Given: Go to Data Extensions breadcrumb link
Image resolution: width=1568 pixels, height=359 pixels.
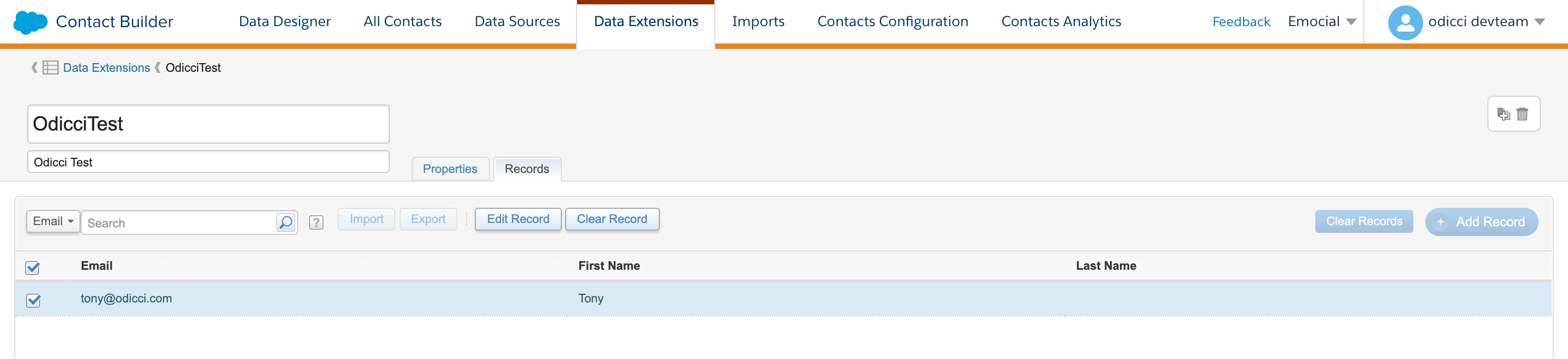Looking at the screenshot, I should click(107, 67).
